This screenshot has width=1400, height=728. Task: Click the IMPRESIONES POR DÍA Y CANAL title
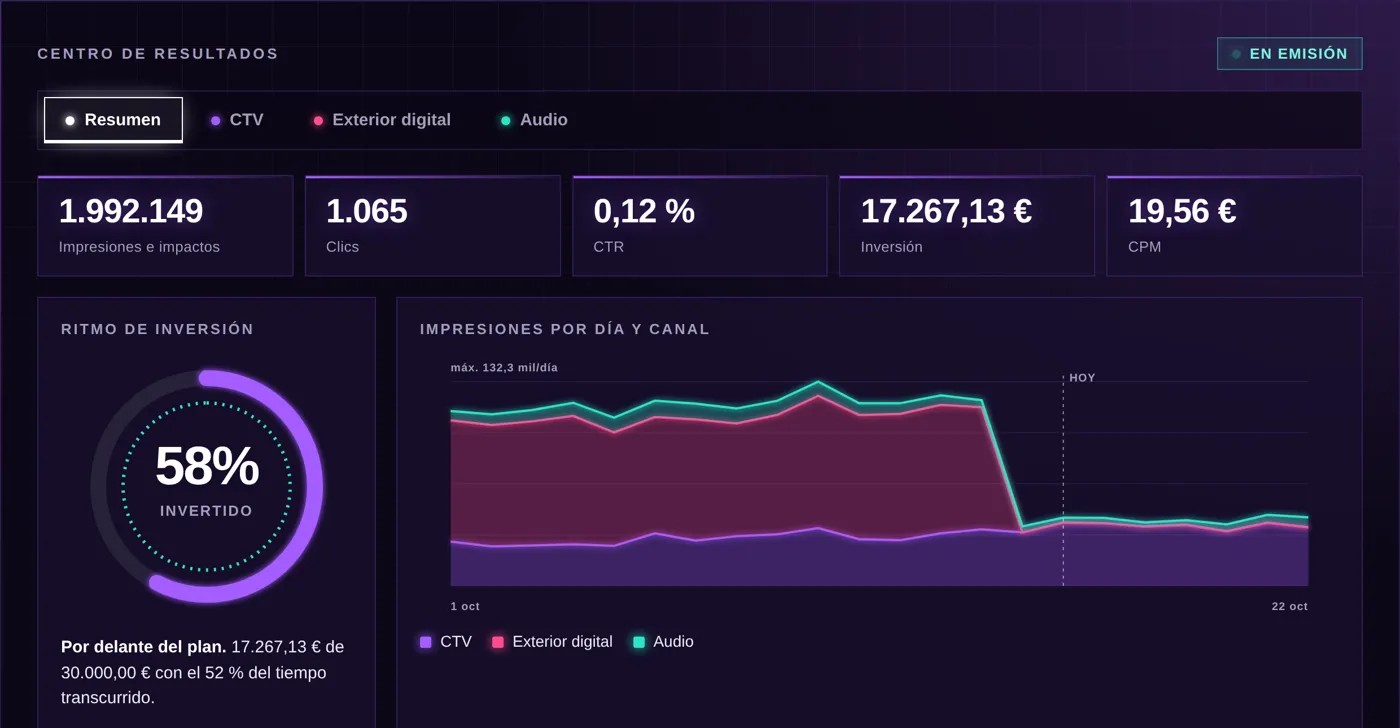[565, 329]
